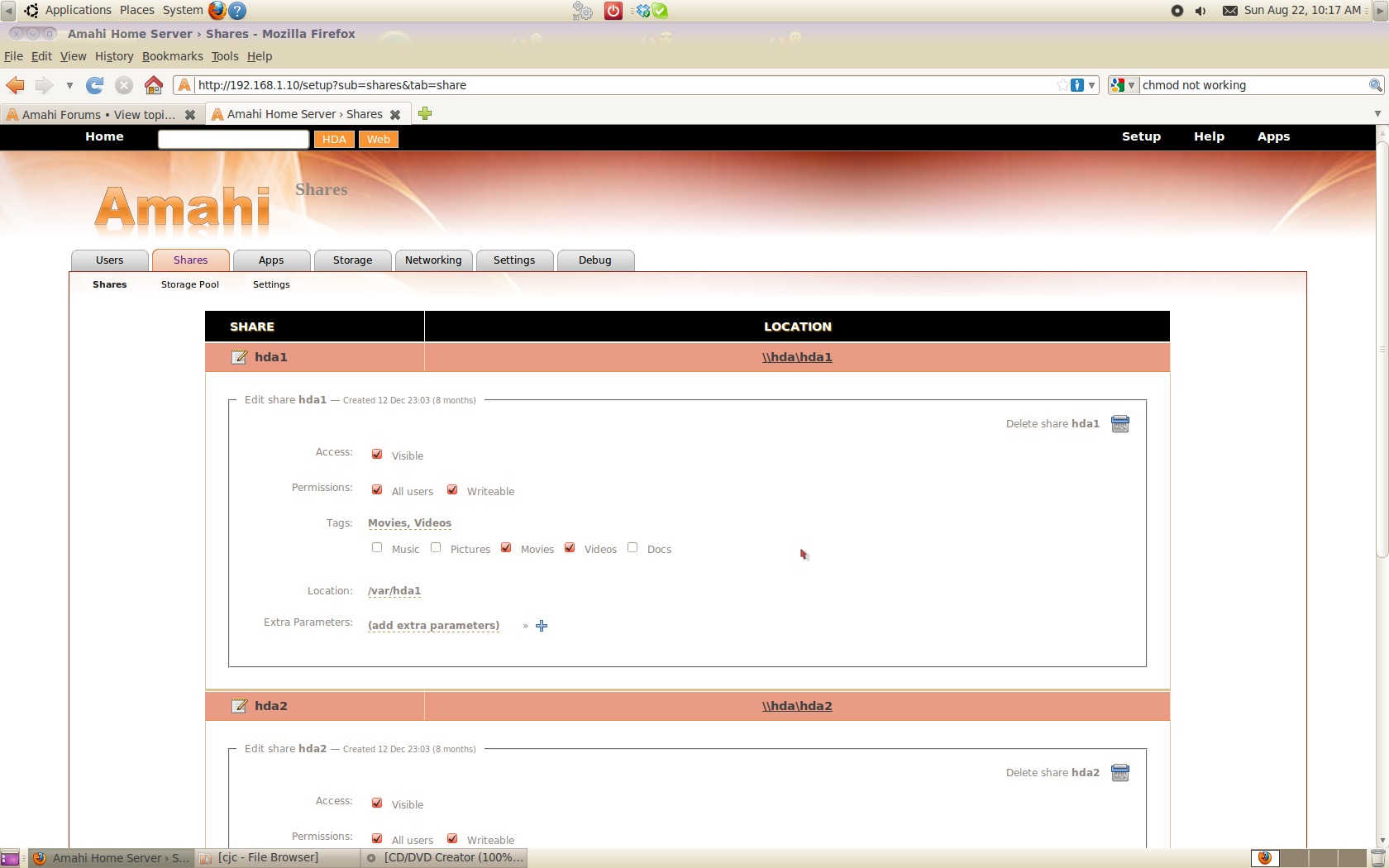Click the delete share hda1 icon
Image resolution: width=1389 pixels, height=868 pixels.
point(1120,424)
